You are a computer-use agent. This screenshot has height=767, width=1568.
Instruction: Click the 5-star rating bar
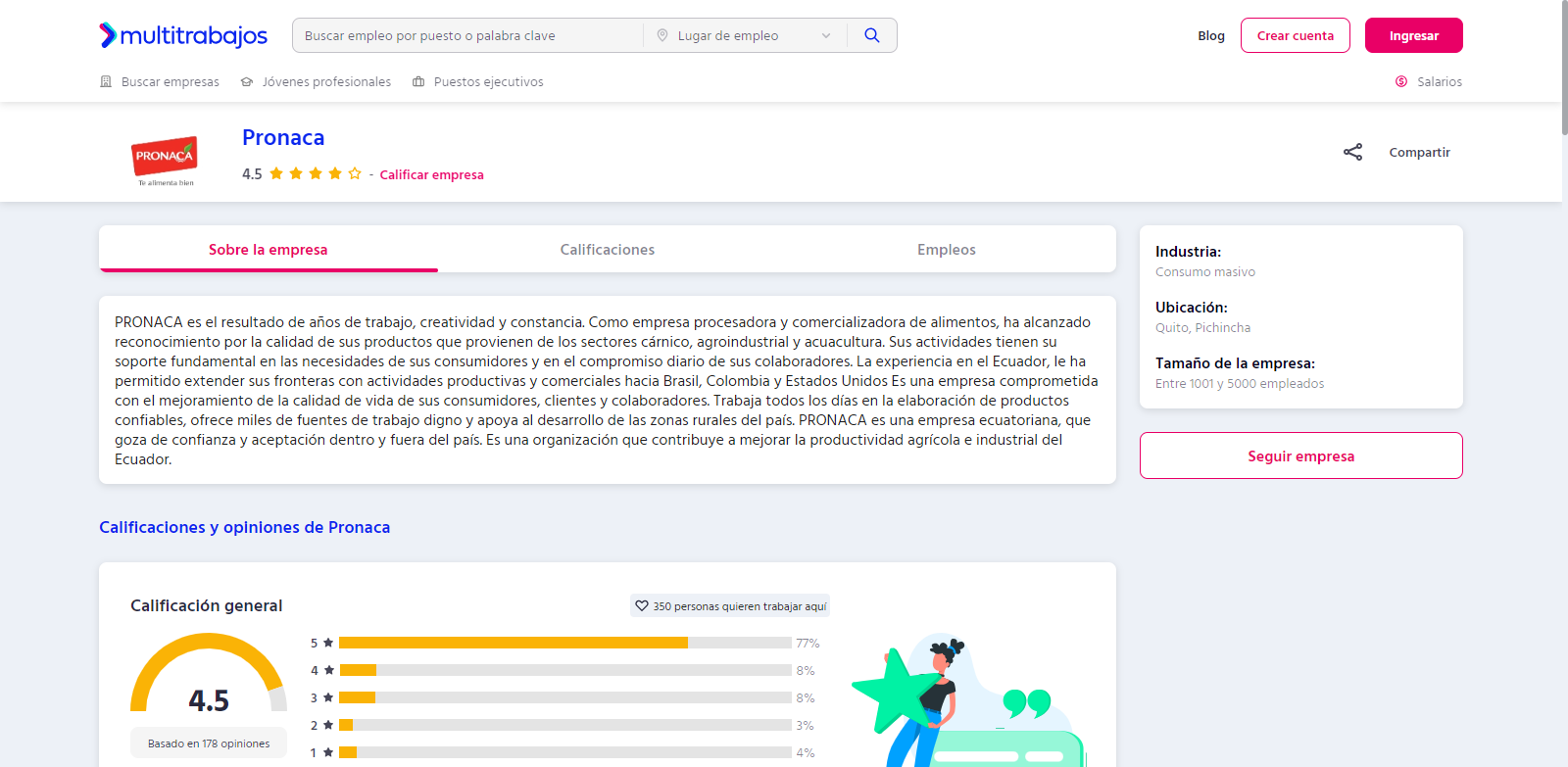point(565,643)
